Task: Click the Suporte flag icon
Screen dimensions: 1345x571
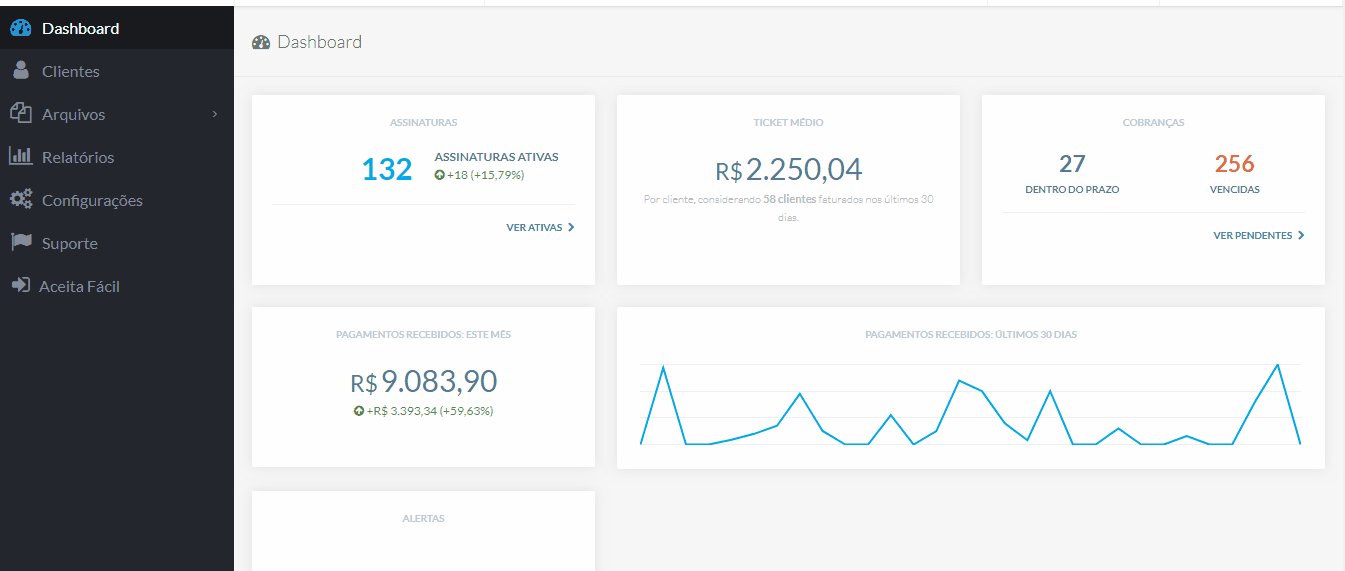Action: 21,242
